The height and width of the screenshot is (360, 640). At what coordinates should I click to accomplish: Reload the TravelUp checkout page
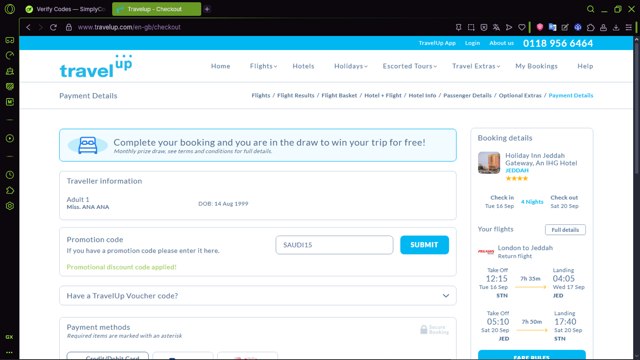53,27
